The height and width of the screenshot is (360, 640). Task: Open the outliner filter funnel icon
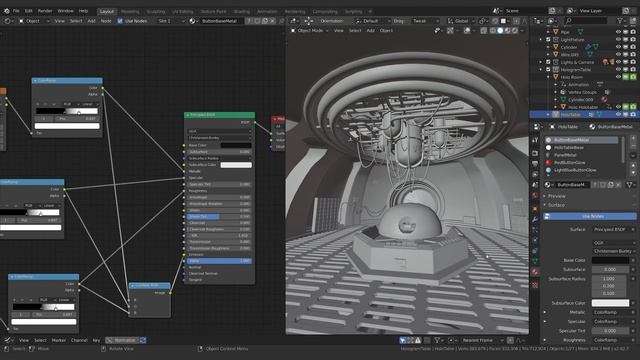coord(621,20)
